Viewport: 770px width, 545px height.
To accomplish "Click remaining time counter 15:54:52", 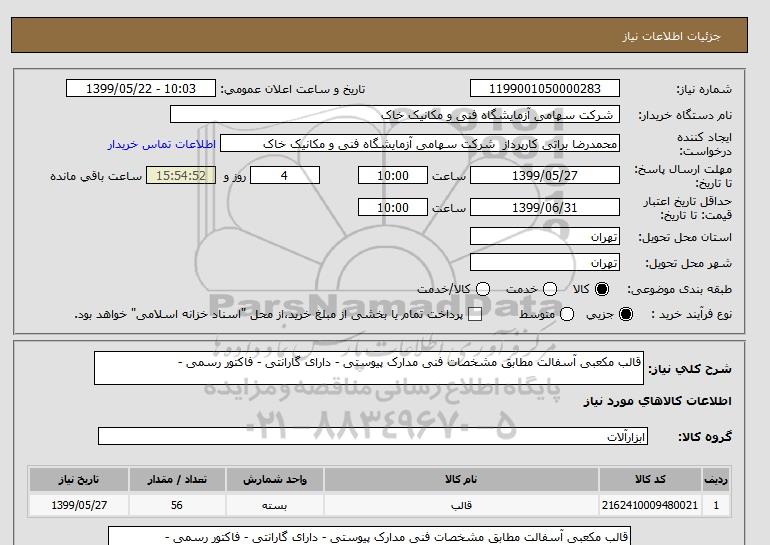I will (181, 175).
